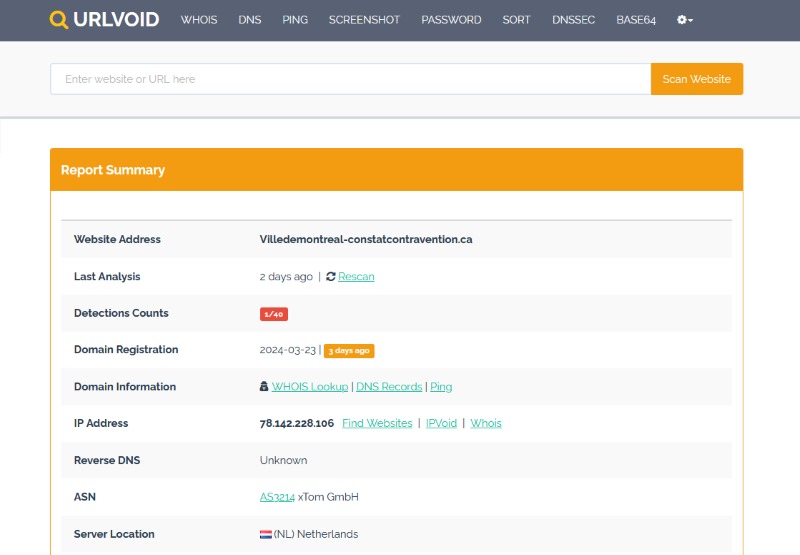The image size is (800, 555).
Task: Open the SORT menu item
Action: pos(516,20)
